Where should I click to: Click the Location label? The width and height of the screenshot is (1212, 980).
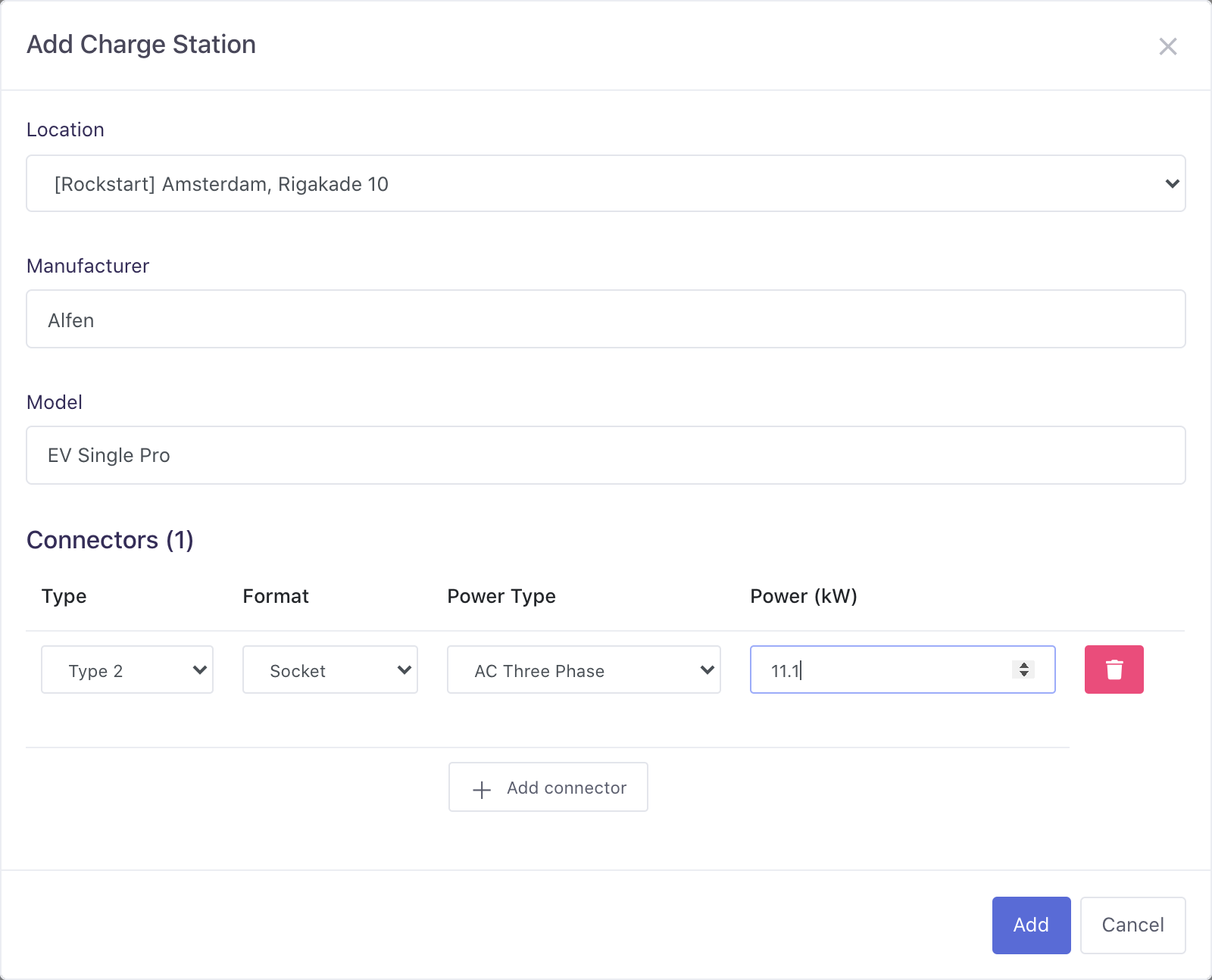coord(65,130)
